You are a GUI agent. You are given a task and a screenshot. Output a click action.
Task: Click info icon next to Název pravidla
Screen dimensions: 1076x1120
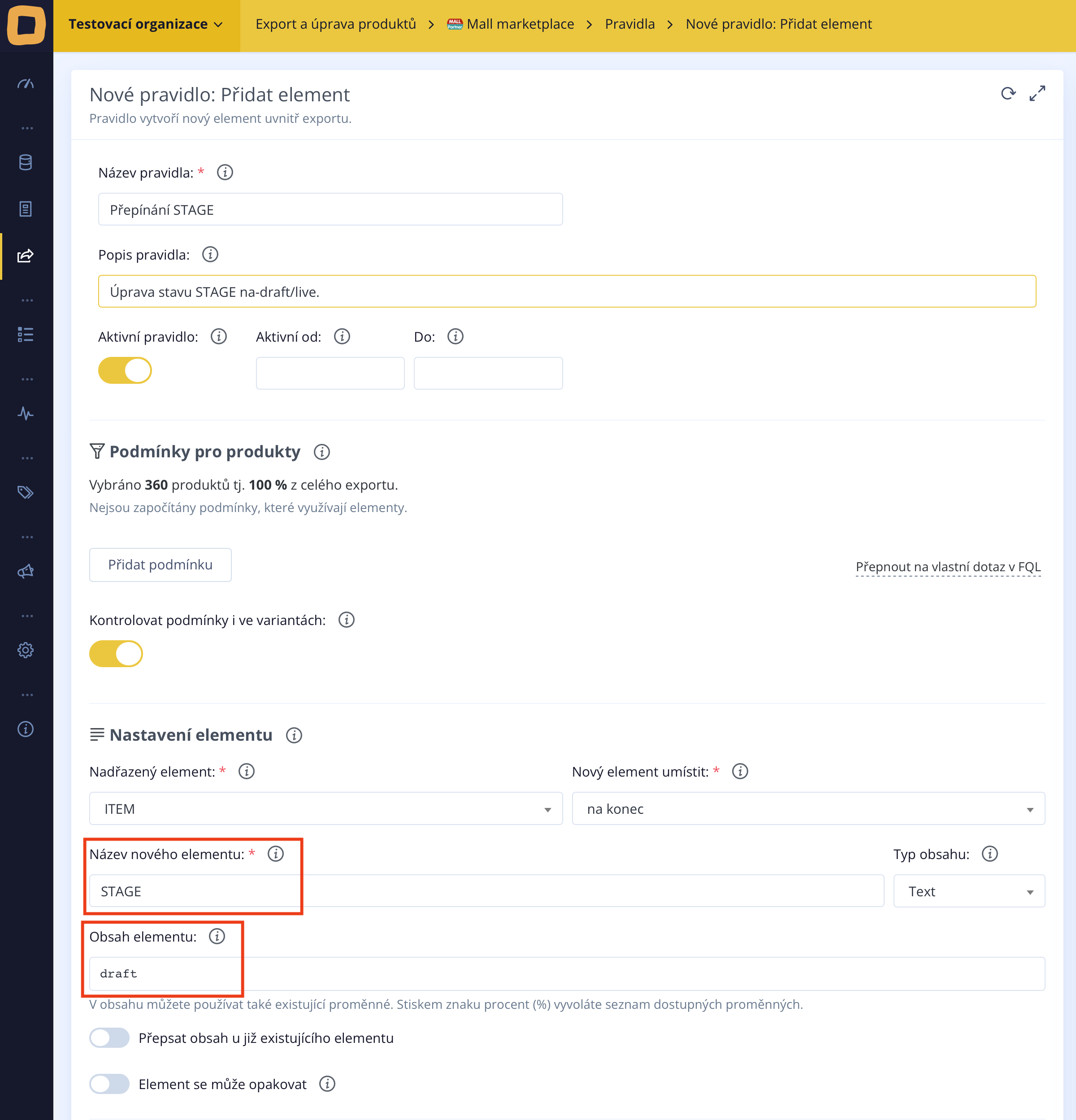click(x=225, y=172)
